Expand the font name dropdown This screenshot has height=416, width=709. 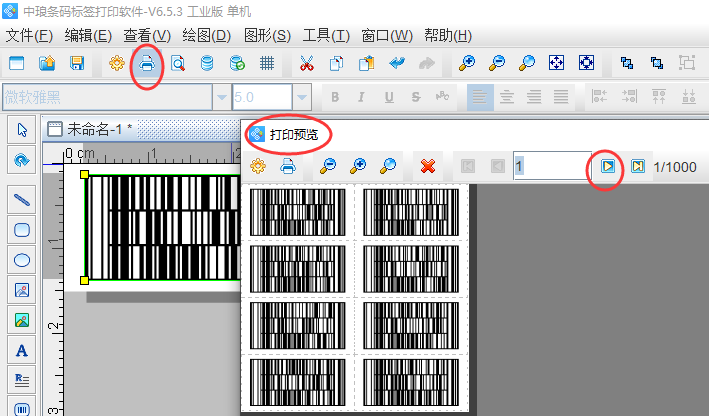[x=221, y=97]
